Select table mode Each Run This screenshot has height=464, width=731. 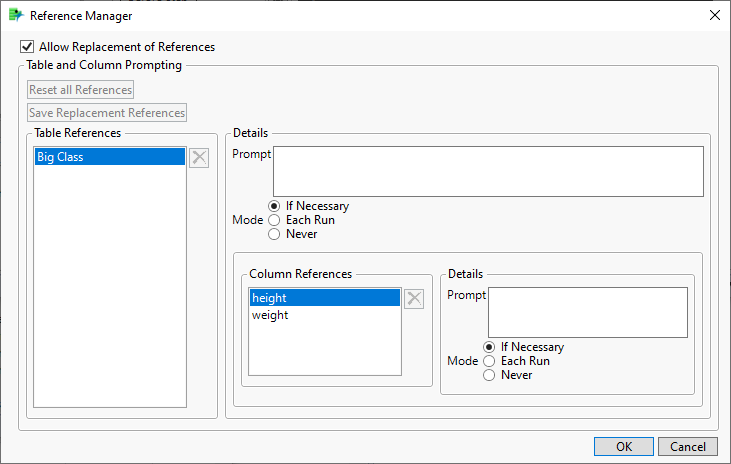pyautogui.click(x=275, y=220)
